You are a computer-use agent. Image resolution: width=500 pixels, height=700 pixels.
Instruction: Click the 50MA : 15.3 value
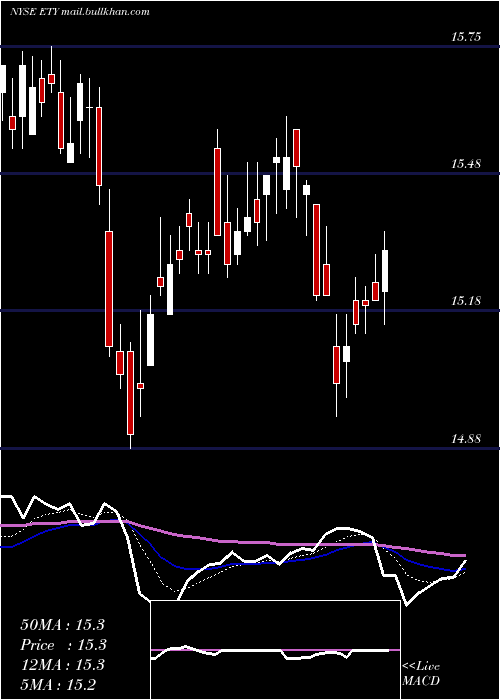pos(62,625)
